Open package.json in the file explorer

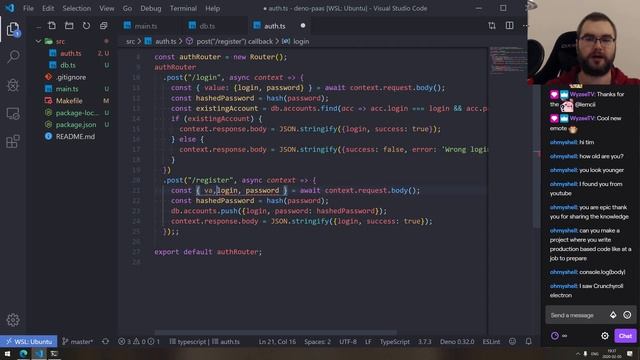tap(76, 124)
